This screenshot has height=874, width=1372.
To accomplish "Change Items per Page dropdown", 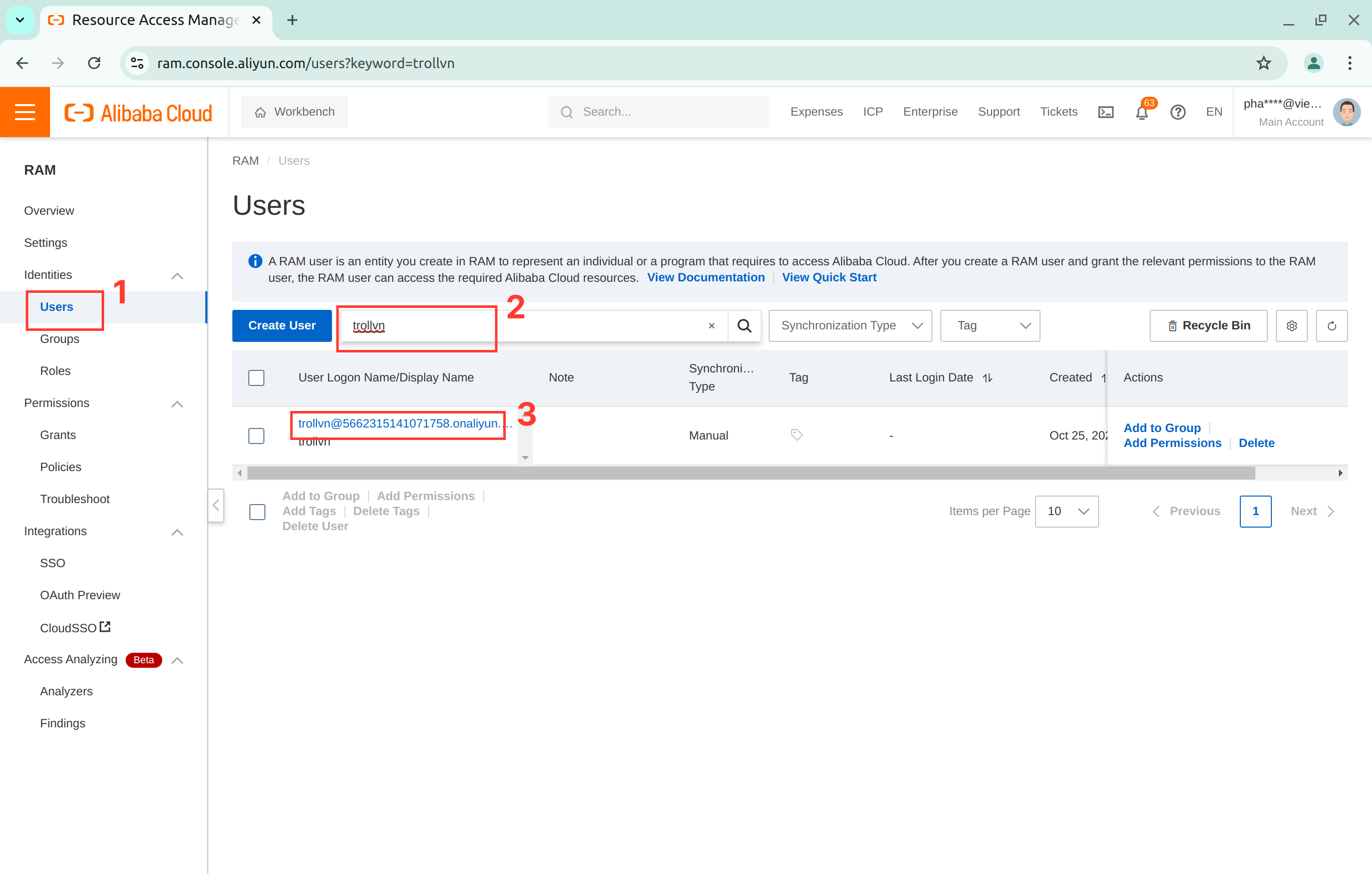I will pyautogui.click(x=1067, y=512).
